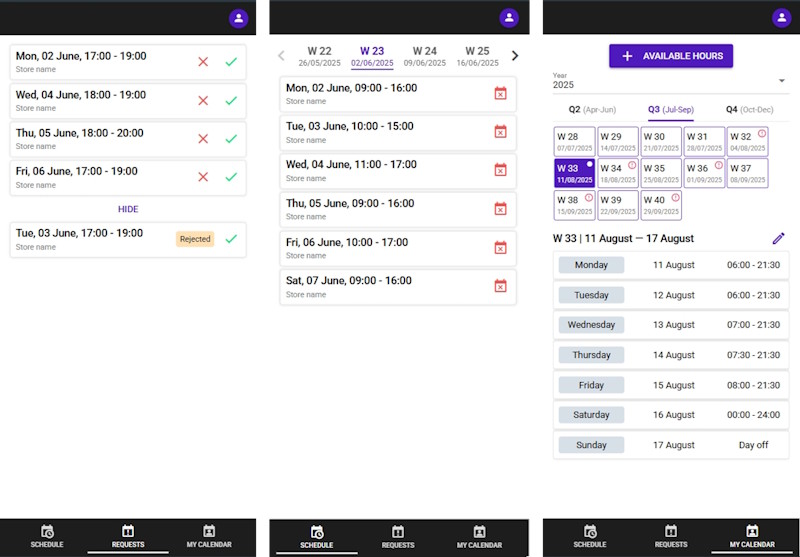Go to next weeks with right chevron
Image resolution: width=800 pixels, height=557 pixels.
tap(515, 56)
